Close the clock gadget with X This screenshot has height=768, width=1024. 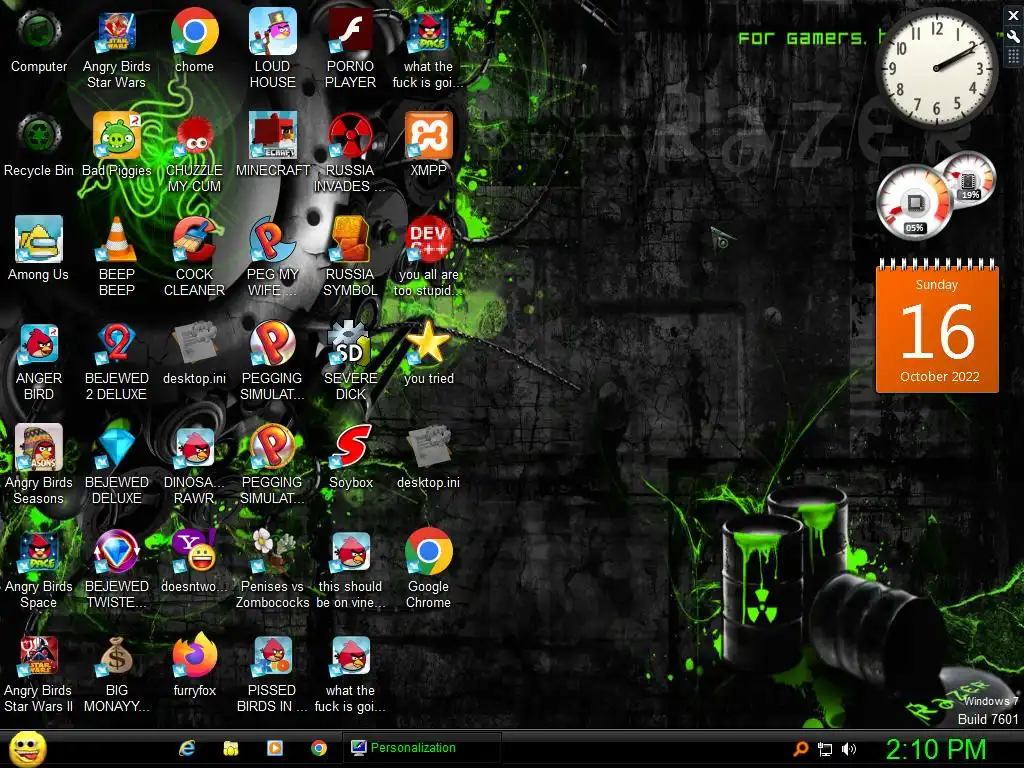click(1014, 16)
